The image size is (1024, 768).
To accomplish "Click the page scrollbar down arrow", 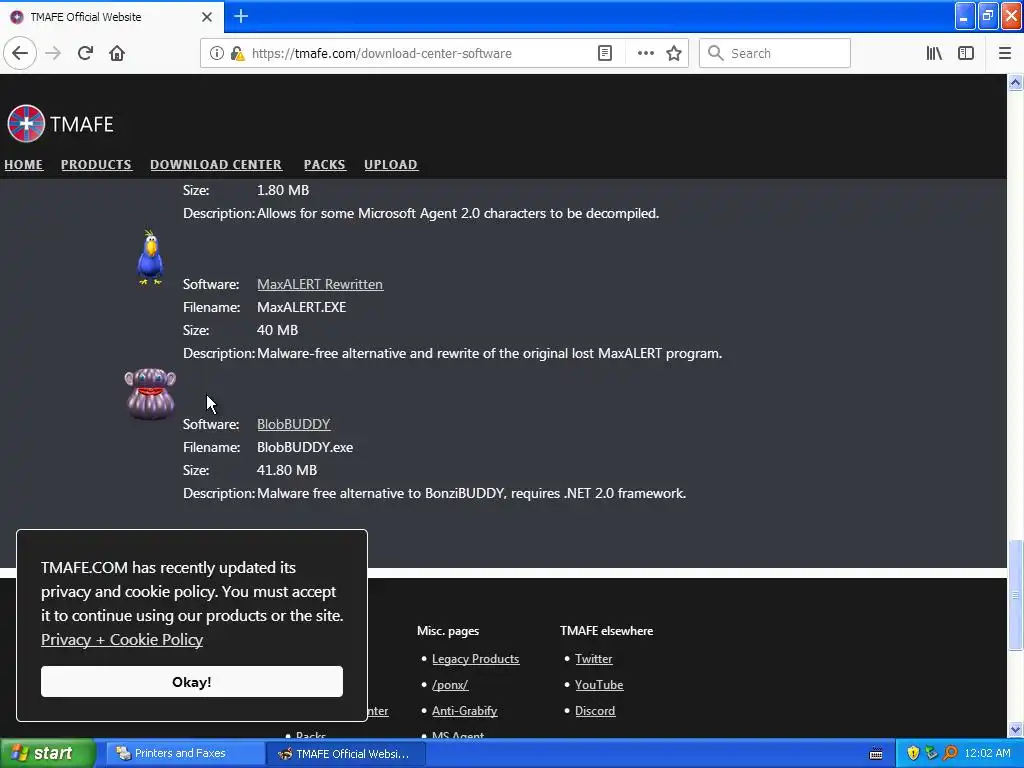I will click(1015, 729).
